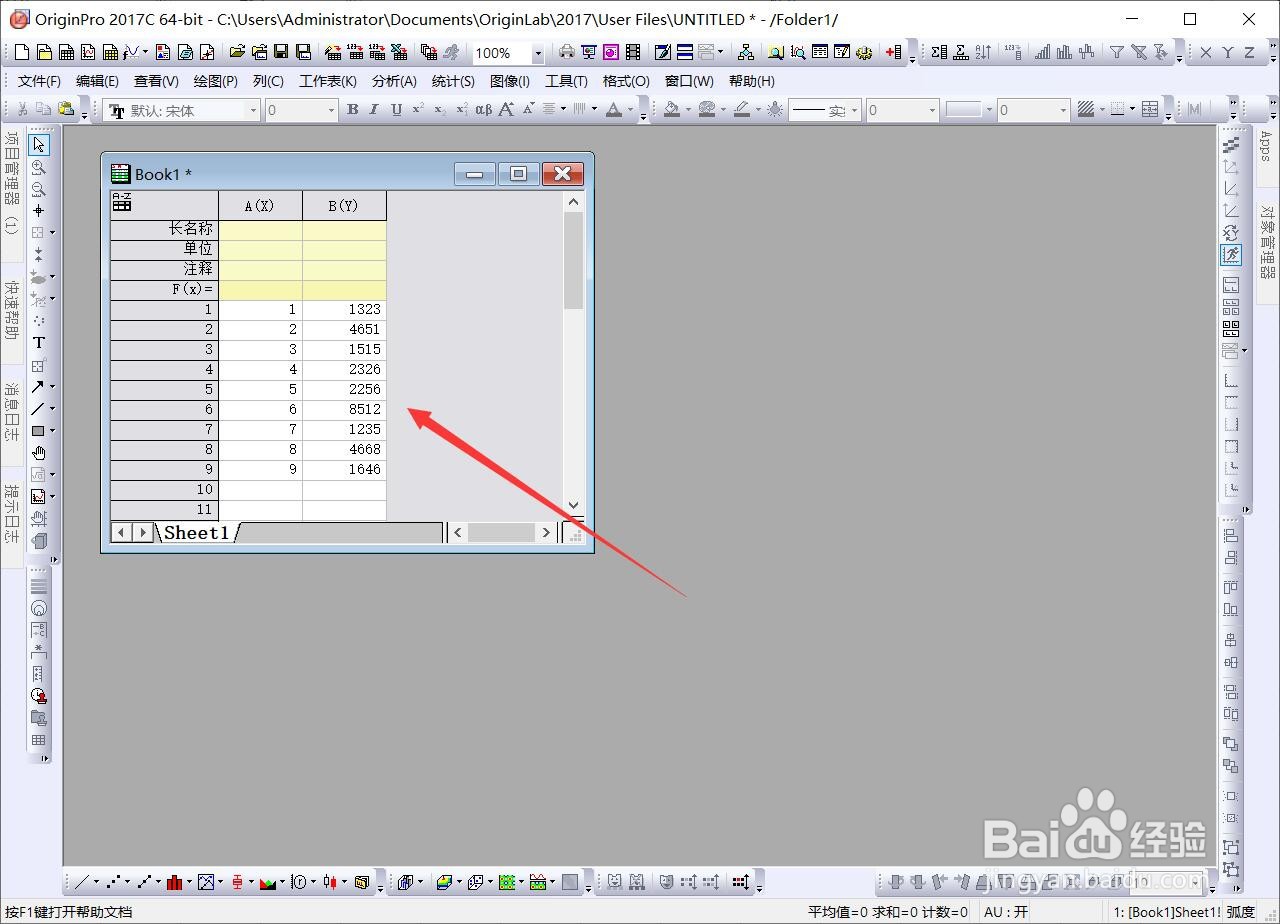The width and height of the screenshot is (1280, 924).
Task: Toggle Italic text formatting
Action: [x=374, y=110]
